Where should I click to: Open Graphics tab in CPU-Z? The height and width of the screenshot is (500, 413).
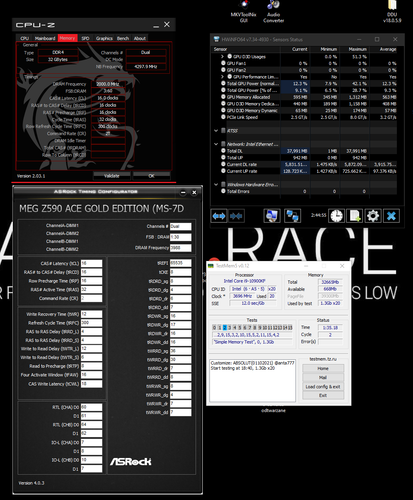pyautogui.click(x=104, y=38)
